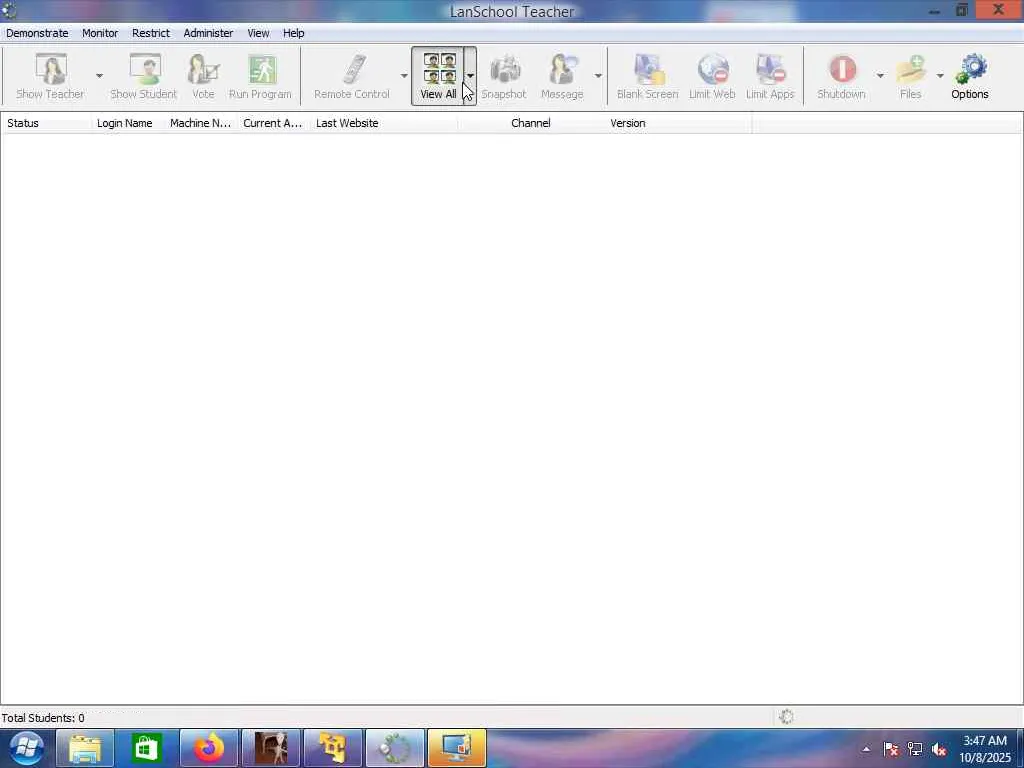Expand the Show Teacher dropdown arrow
The image size is (1024, 768).
point(99,76)
